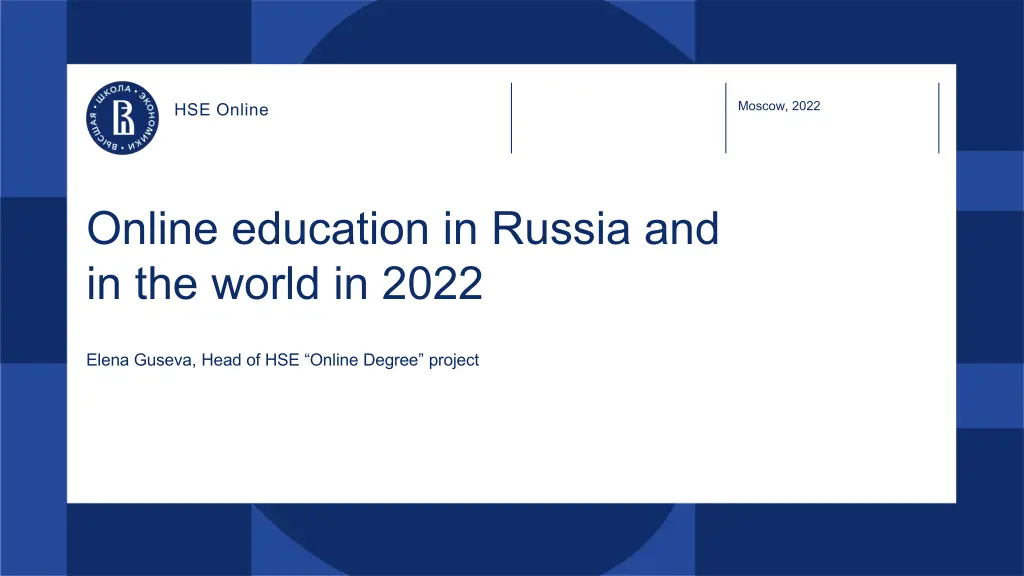This screenshot has height=576, width=1024.
Task: Select the title line "in the world in 2022"
Action: click(285, 285)
